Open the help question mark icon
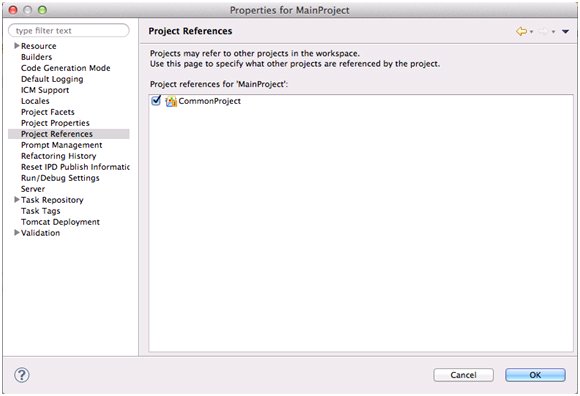The width and height of the screenshot is (580, 396). pyautogui.click(x=21, y=375)
